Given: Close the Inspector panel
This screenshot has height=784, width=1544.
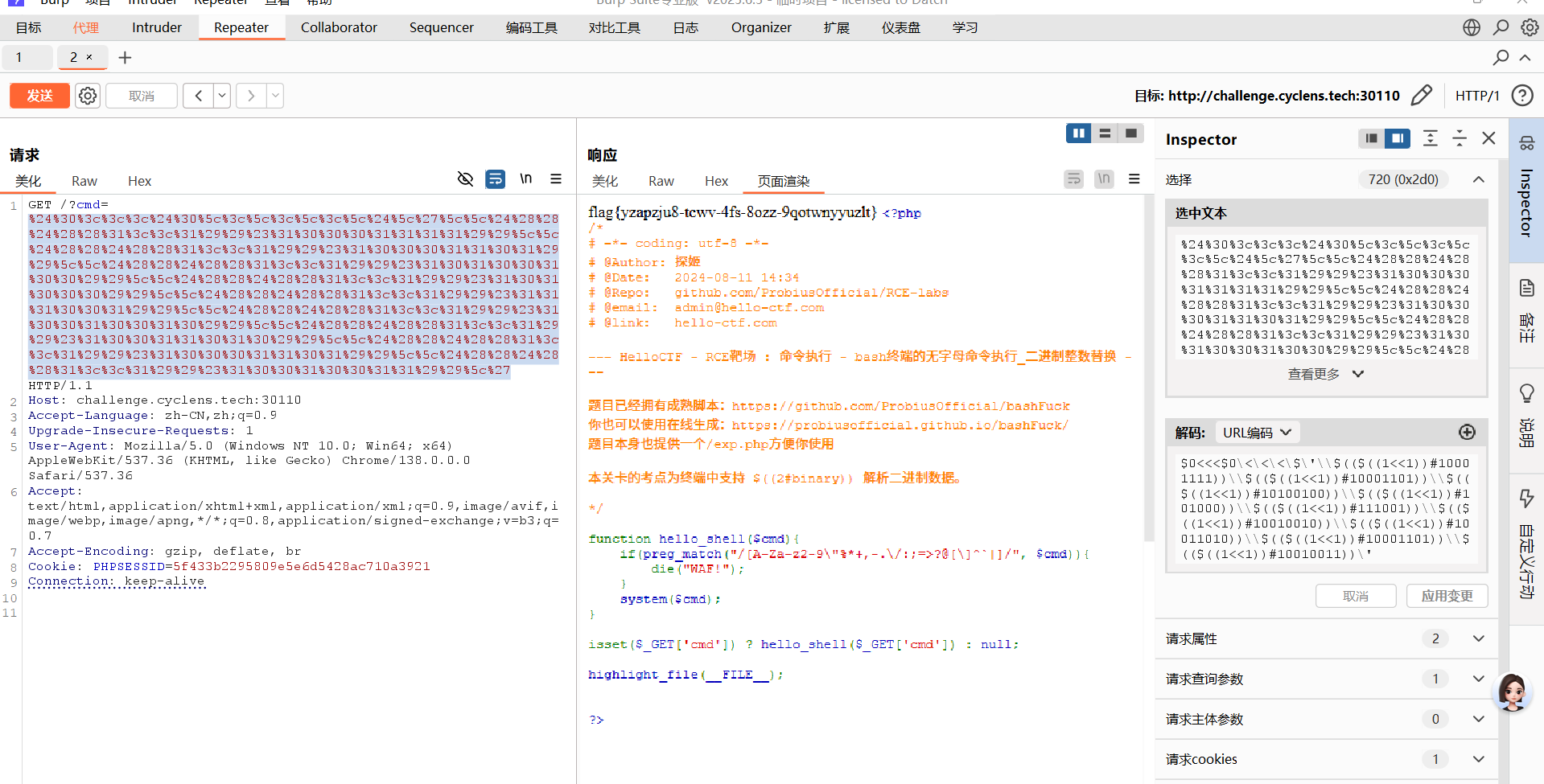Looking at the screenshot, I should (1488, 138).
